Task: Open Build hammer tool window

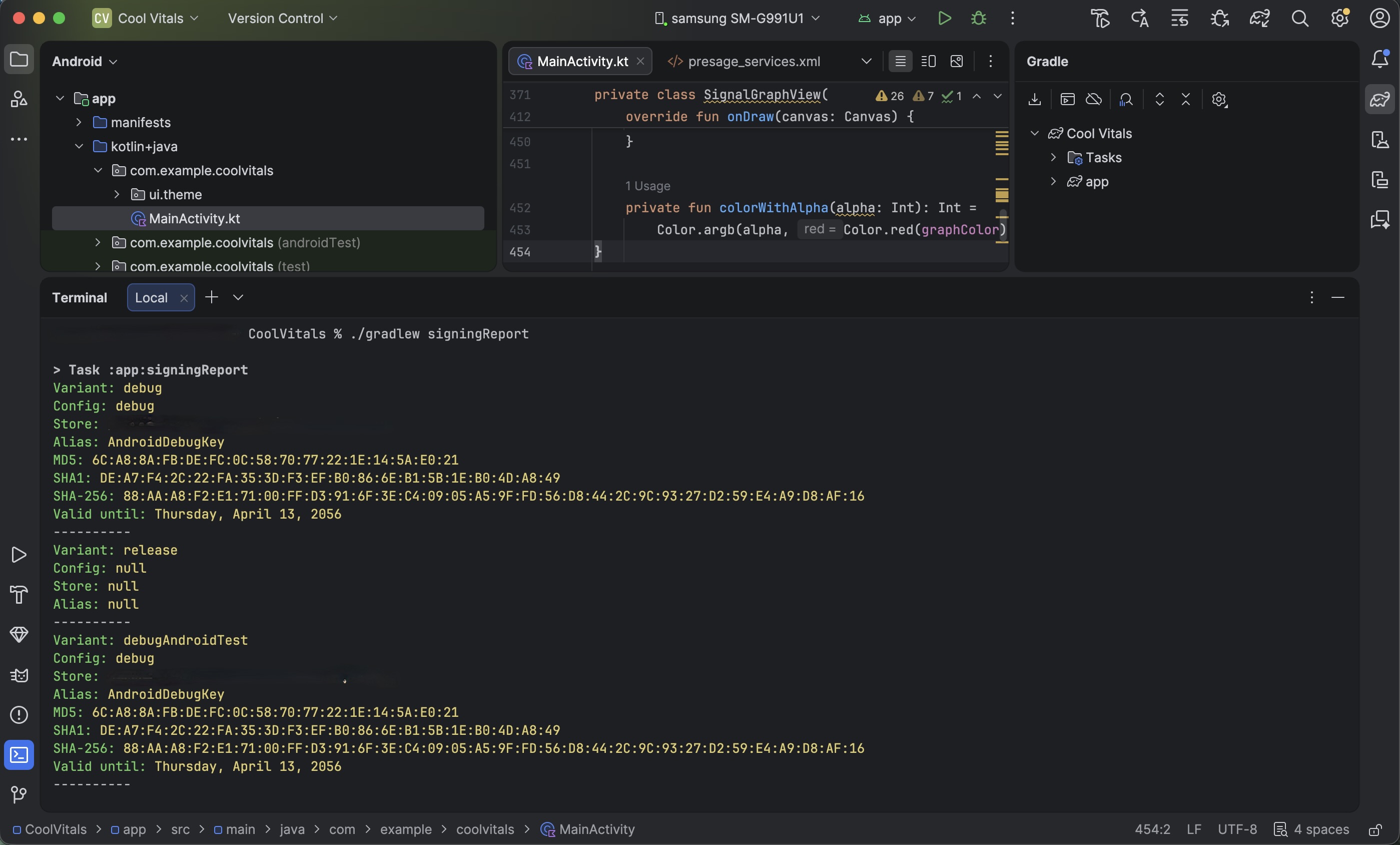Action: [x=19, y=594]
